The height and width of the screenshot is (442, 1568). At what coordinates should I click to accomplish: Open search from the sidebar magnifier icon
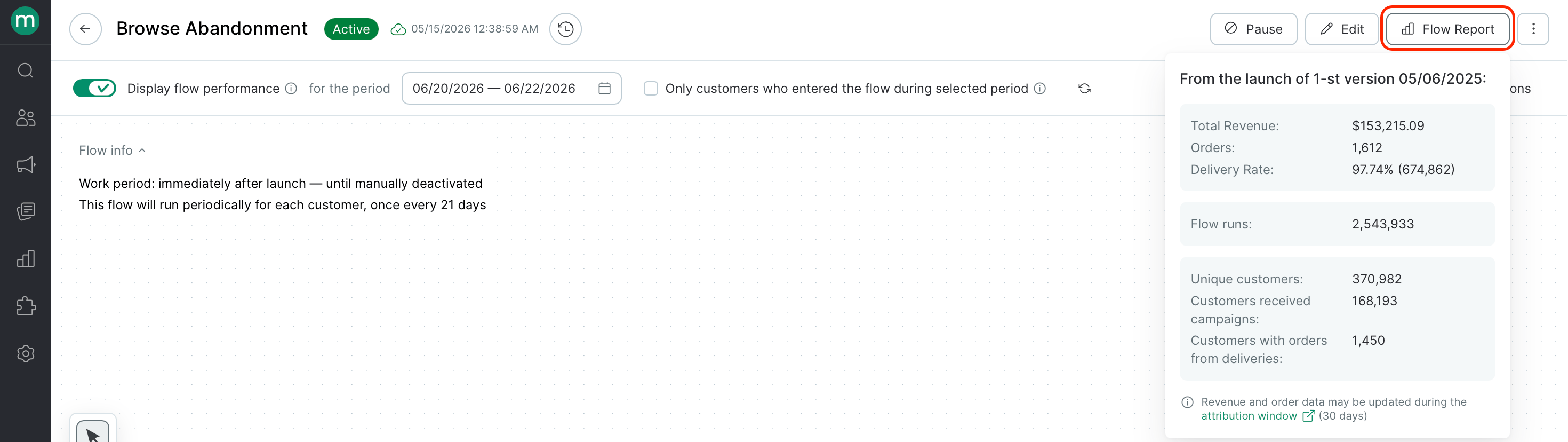(x=26, y=70)
